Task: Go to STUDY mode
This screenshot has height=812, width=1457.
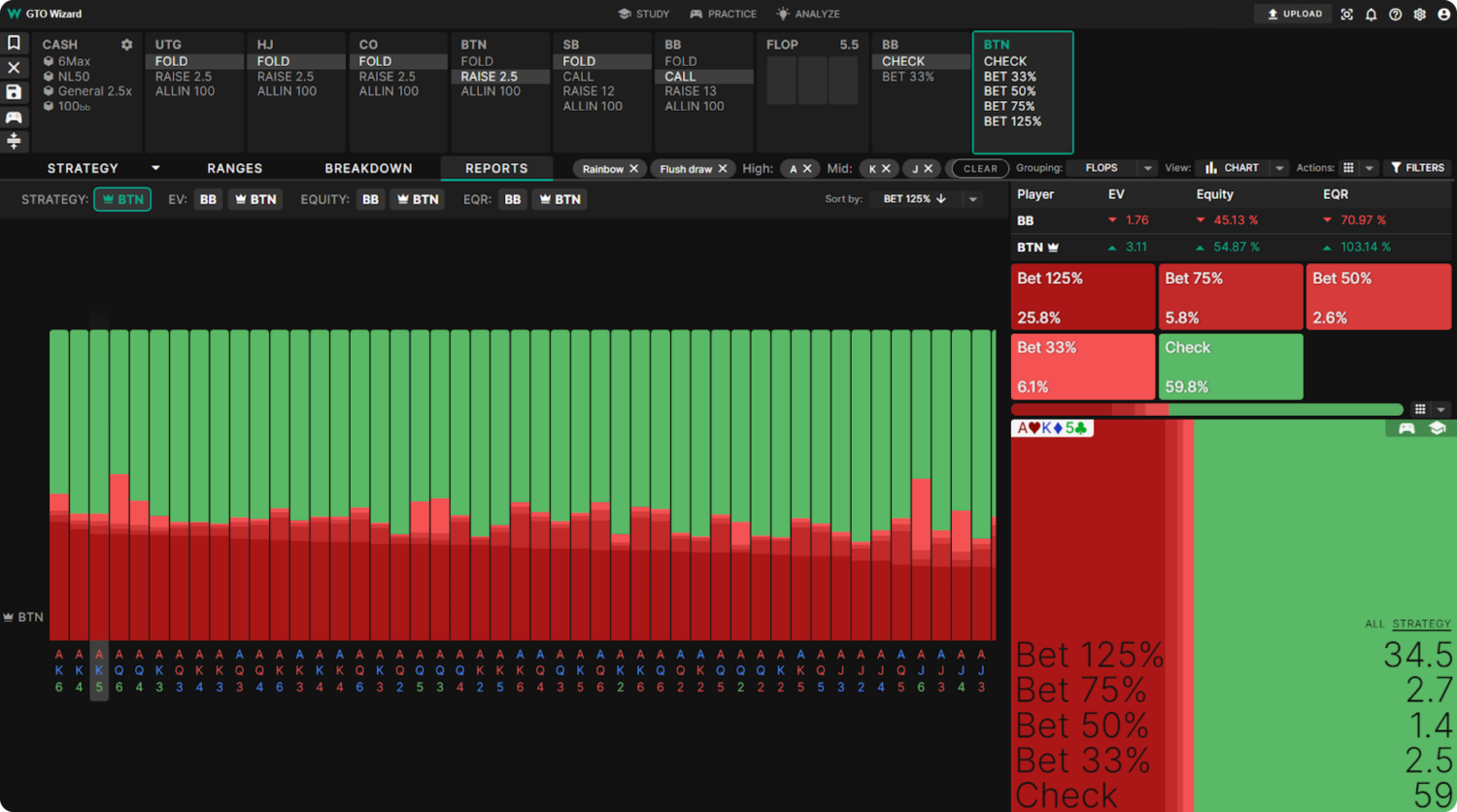Action: 644,14
